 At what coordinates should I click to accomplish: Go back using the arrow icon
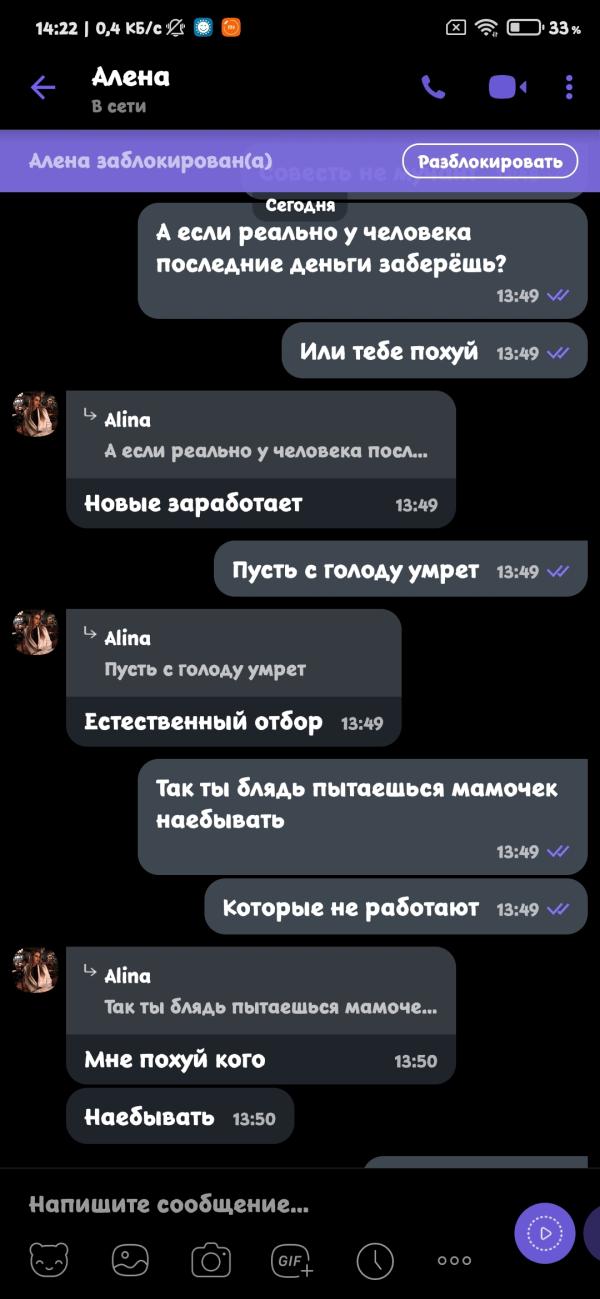(43, 88)
